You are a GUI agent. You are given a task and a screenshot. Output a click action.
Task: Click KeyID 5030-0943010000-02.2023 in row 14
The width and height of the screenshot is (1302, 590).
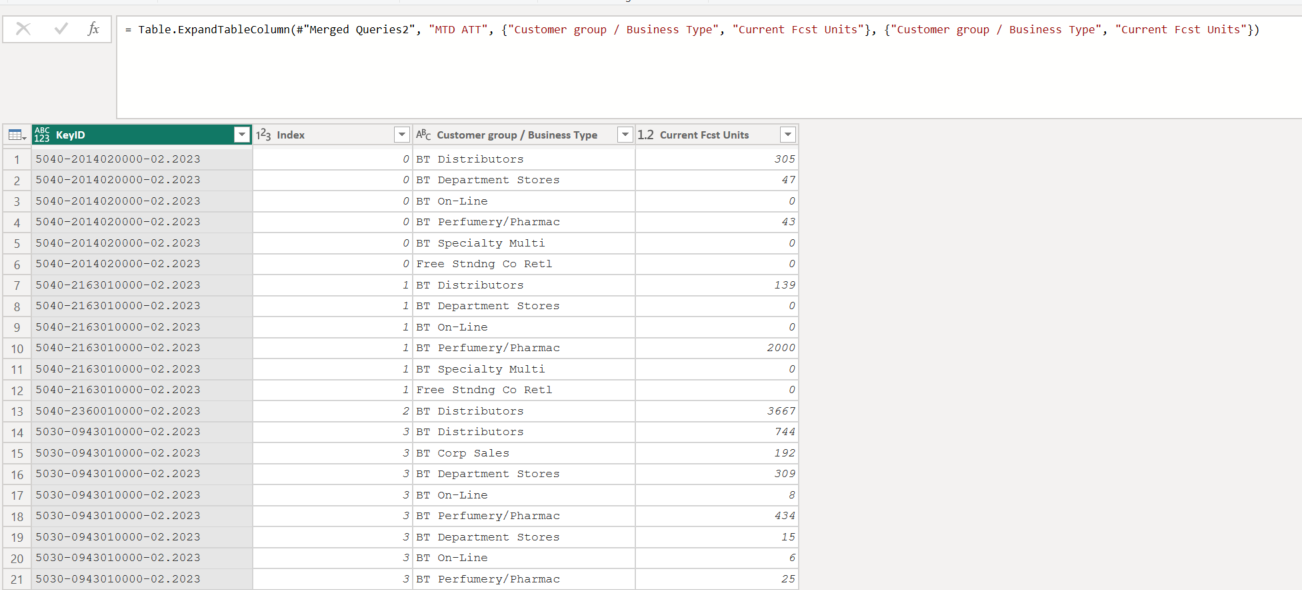118,432
